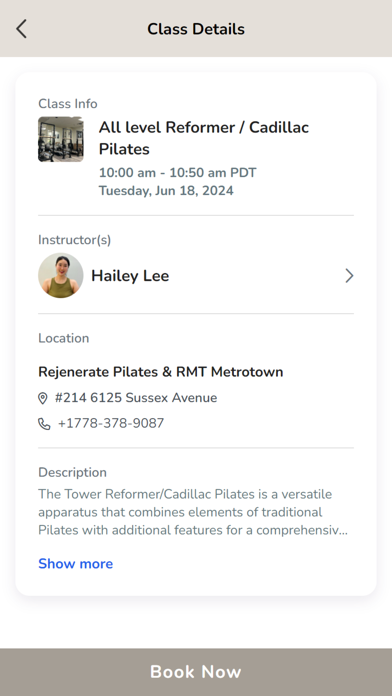This screenshot has height=696, width=392.
Task: Tap the truncated description paragraph text
Action: click(193, 512)
